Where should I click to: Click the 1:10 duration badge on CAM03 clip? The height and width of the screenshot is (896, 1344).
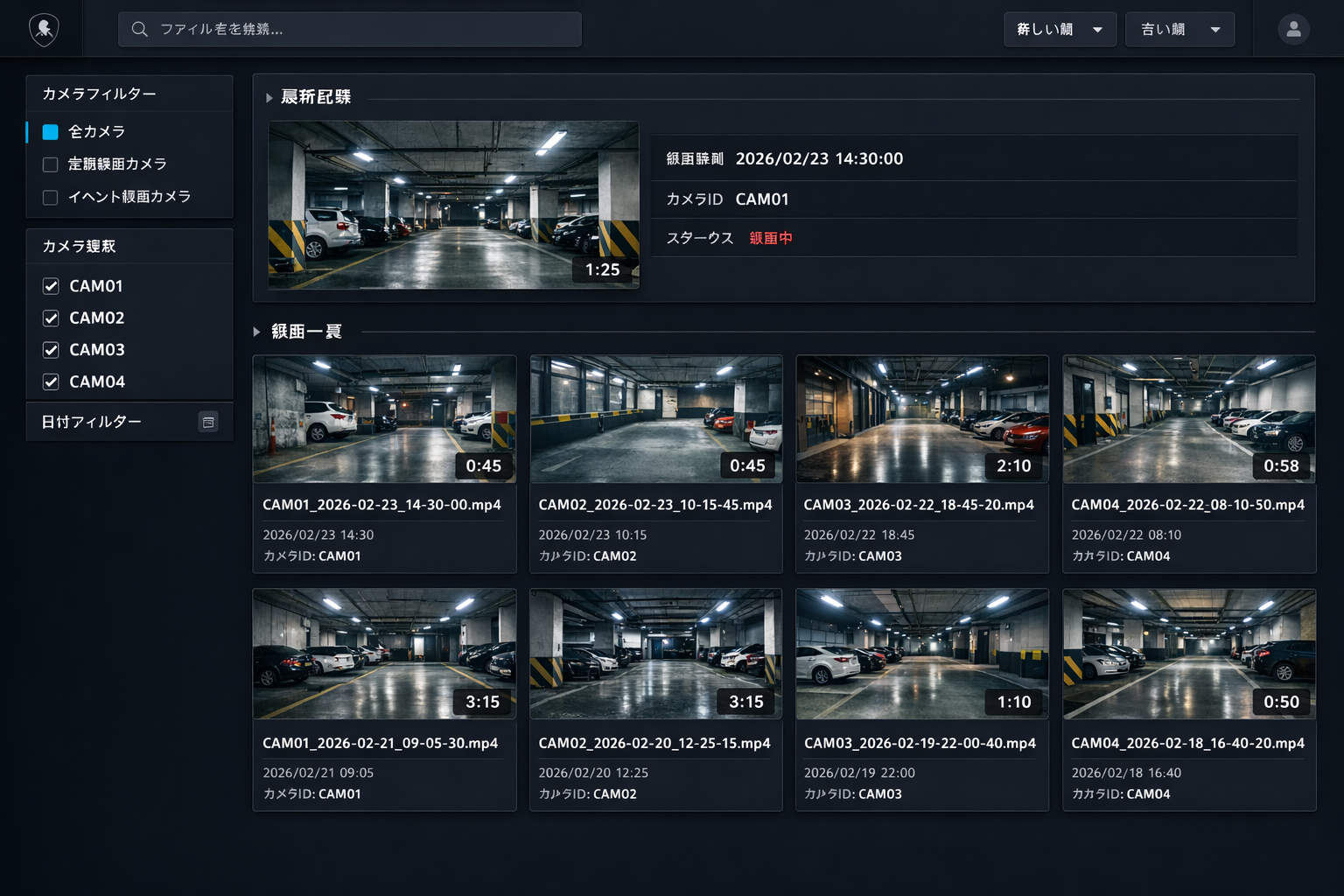1013,702
